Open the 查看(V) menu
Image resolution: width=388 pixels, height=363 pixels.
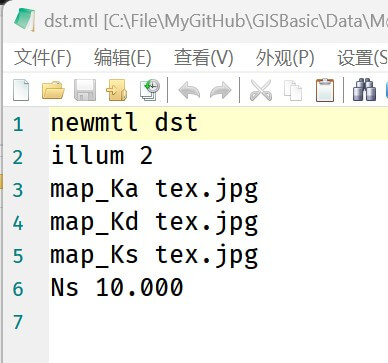(203, 58)
